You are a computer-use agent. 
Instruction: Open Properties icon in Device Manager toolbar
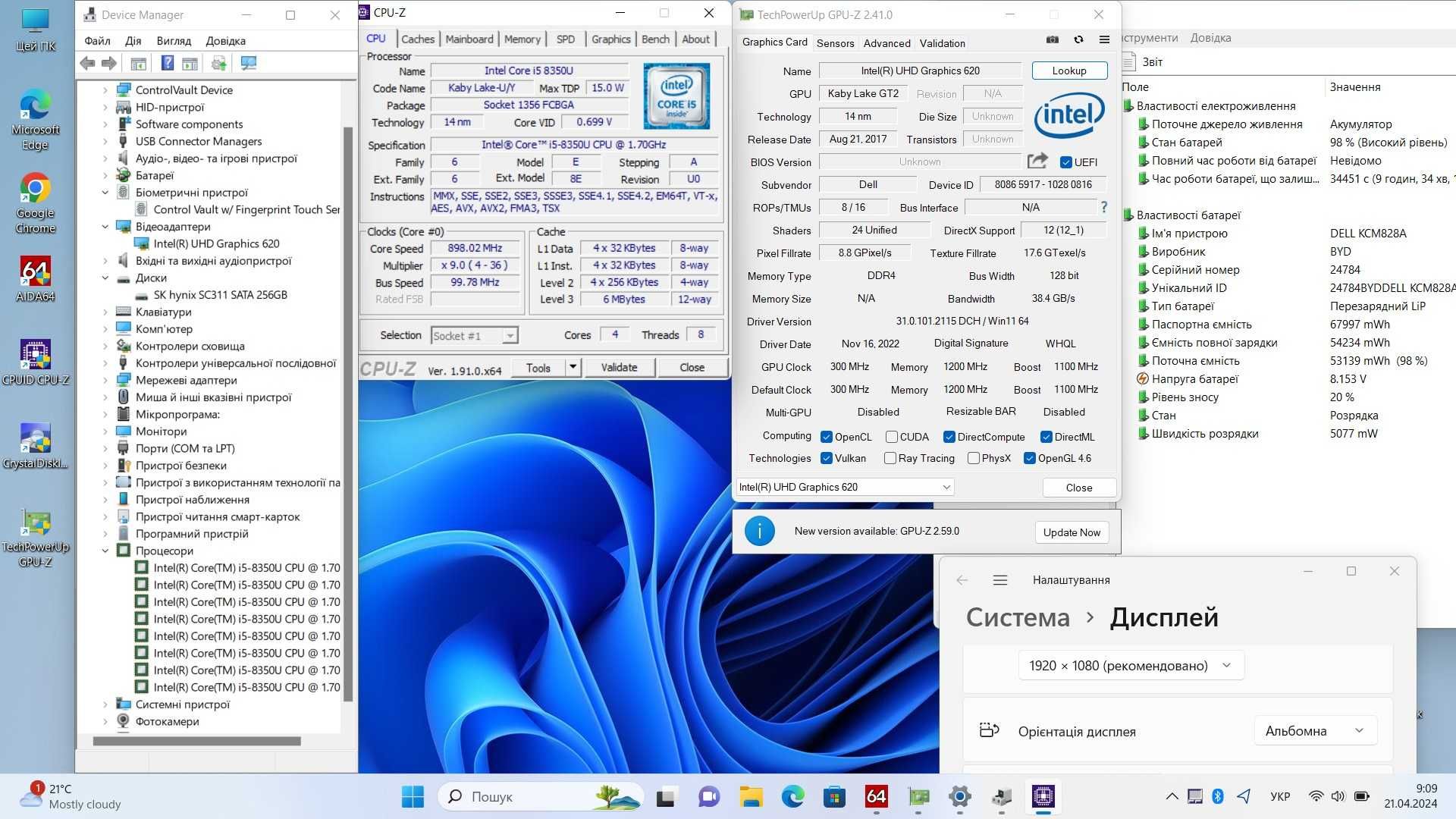pyautogui.click(x=138, y=64)
